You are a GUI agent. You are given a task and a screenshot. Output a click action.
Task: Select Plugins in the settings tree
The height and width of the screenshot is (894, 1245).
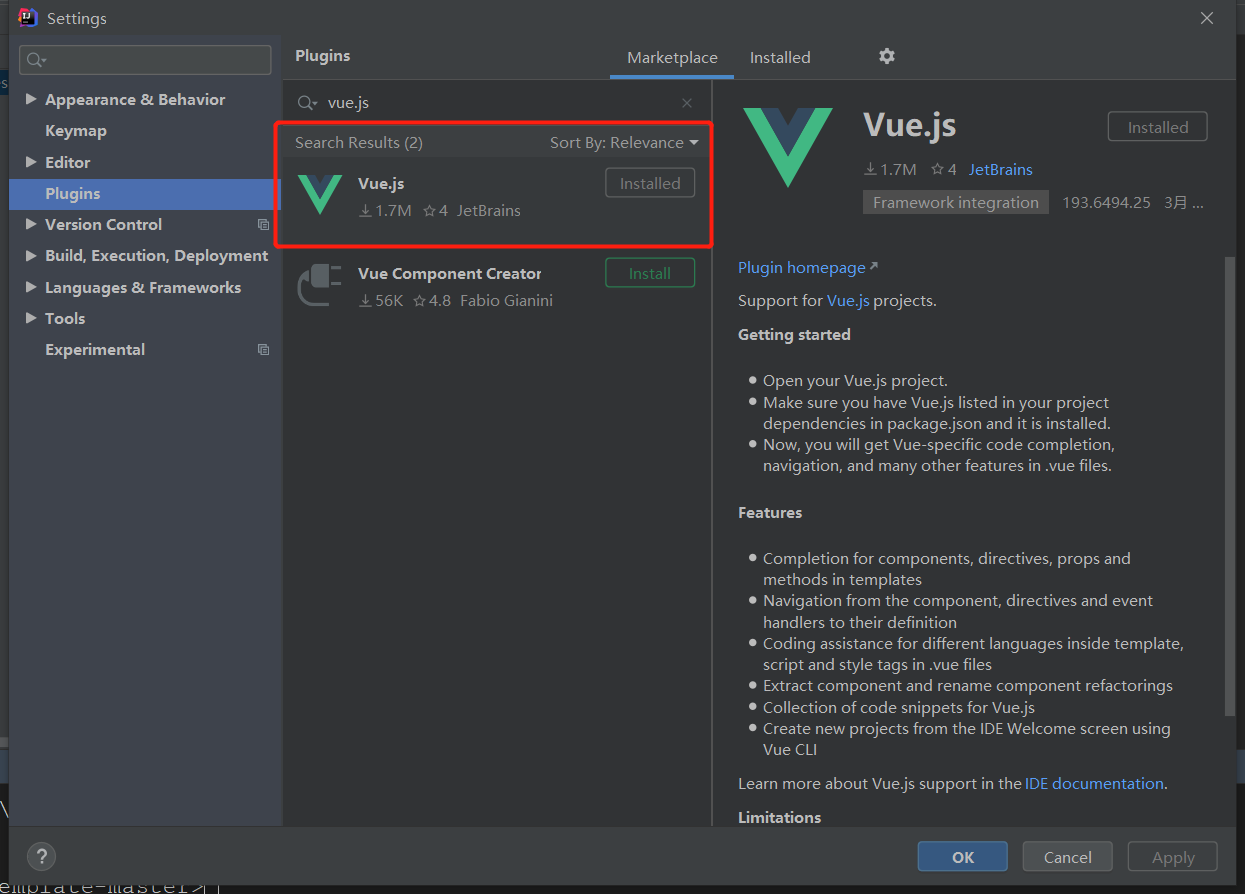pos(145,194)
